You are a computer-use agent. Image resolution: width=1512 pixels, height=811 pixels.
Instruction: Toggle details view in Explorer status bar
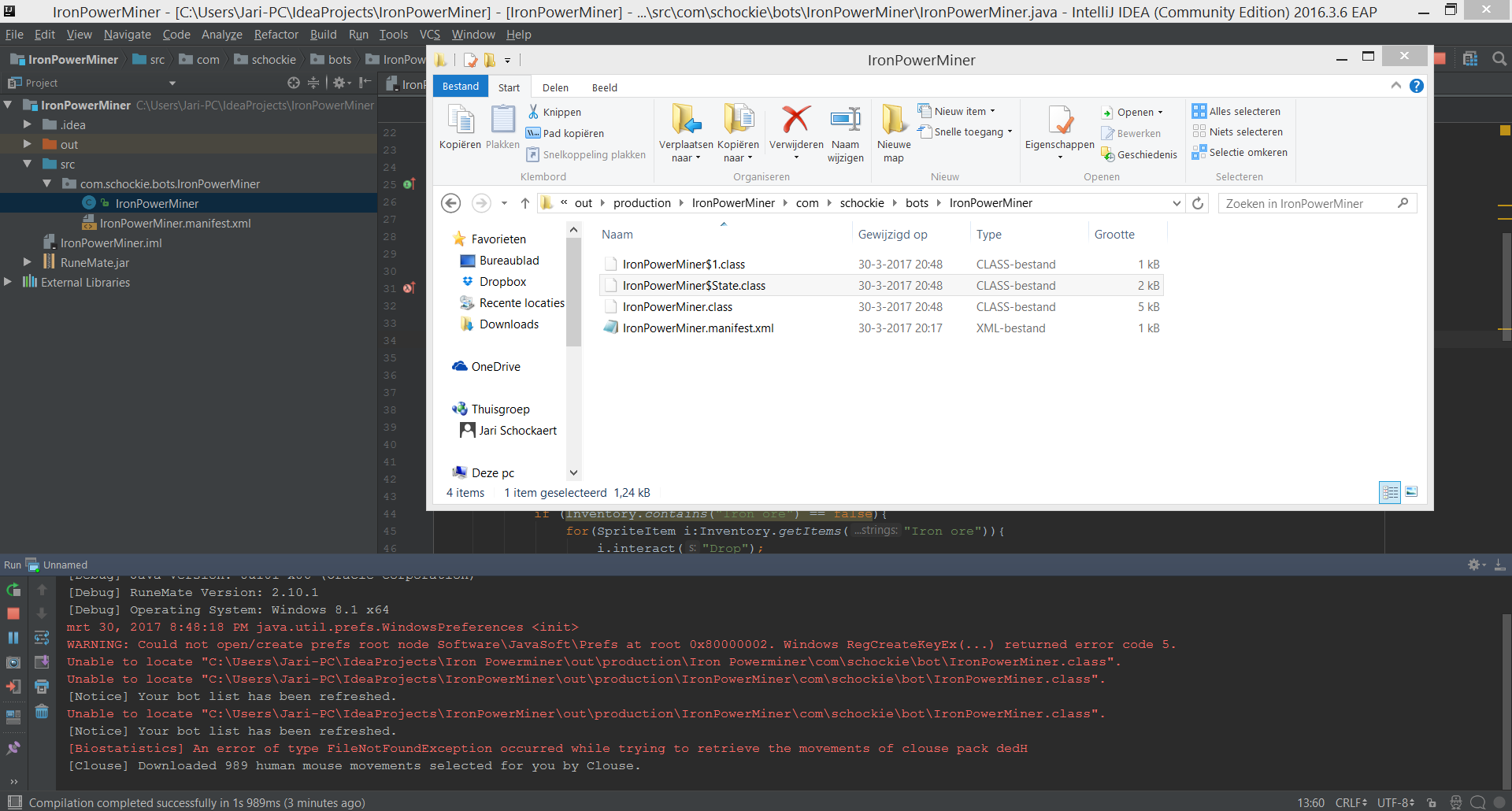1390,492
